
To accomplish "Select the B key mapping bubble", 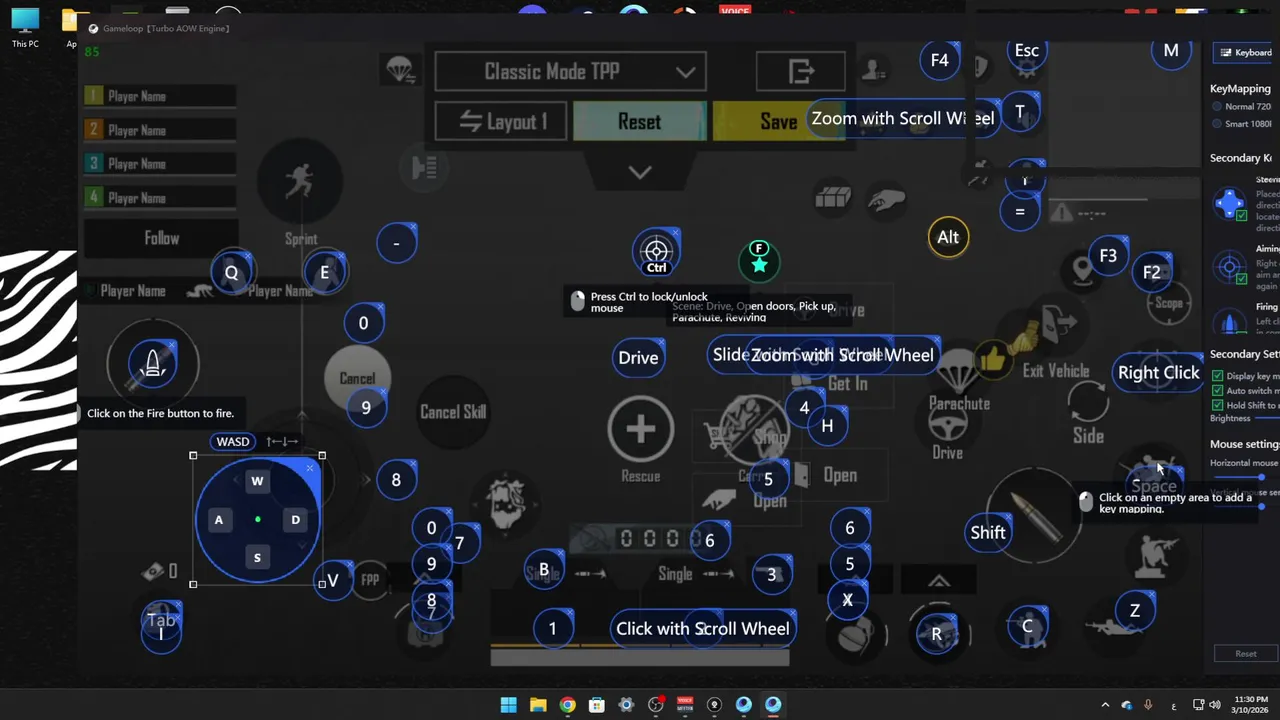I will 544,570.
